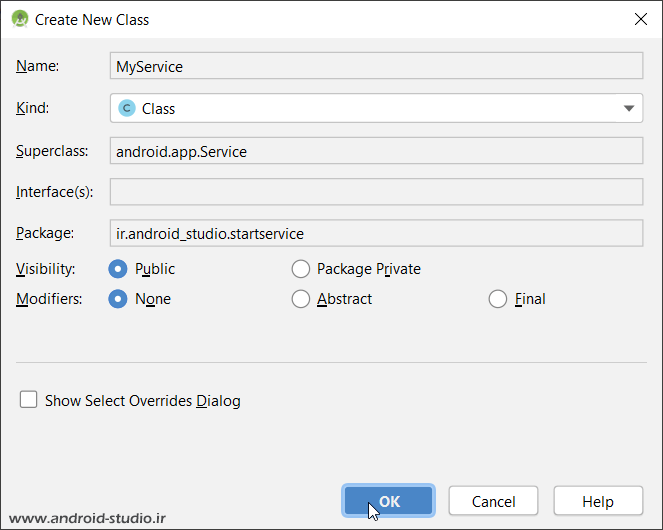Click the blue Class type icon

pos(126,108)
